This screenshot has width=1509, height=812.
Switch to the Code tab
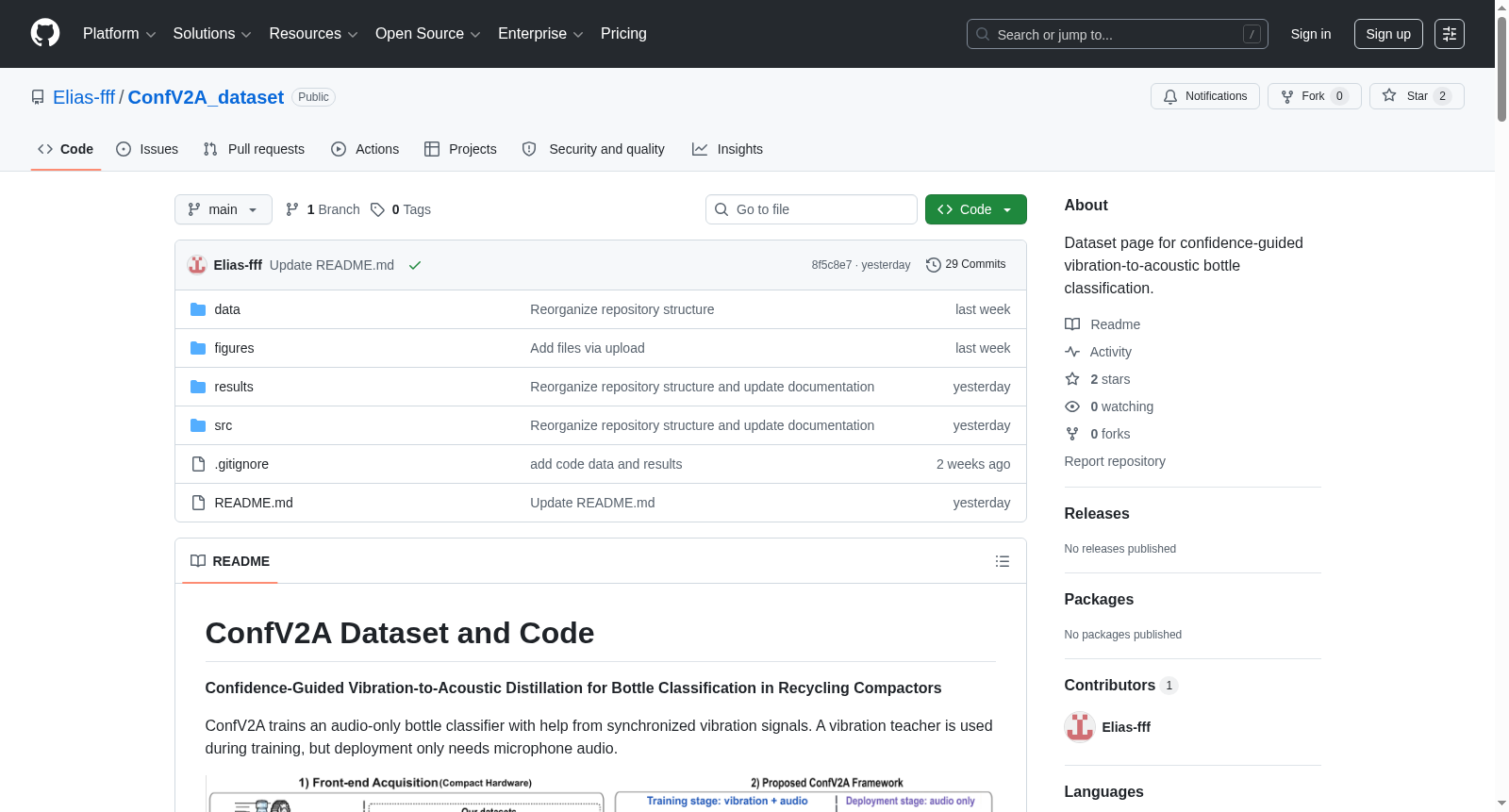pos(66,149)
